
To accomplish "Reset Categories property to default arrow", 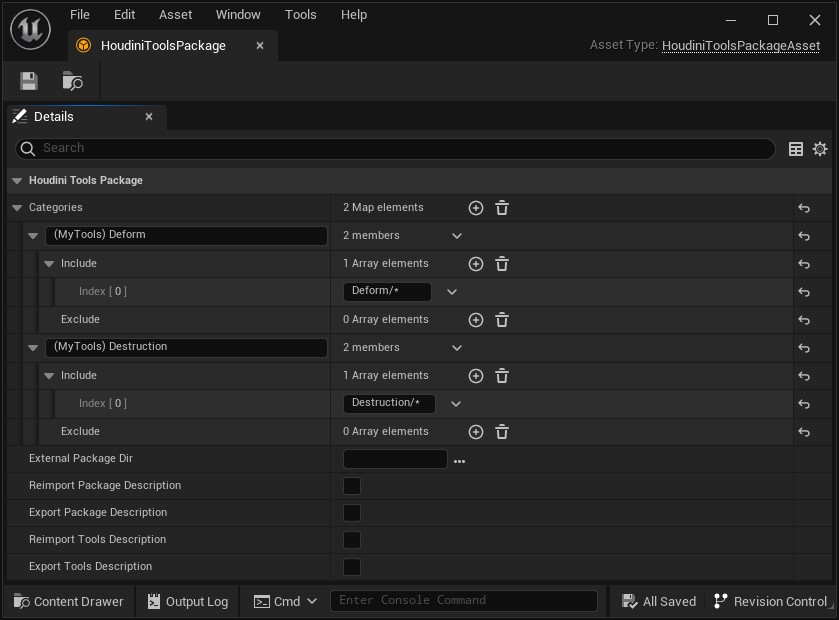I will (x=804, y=208).
